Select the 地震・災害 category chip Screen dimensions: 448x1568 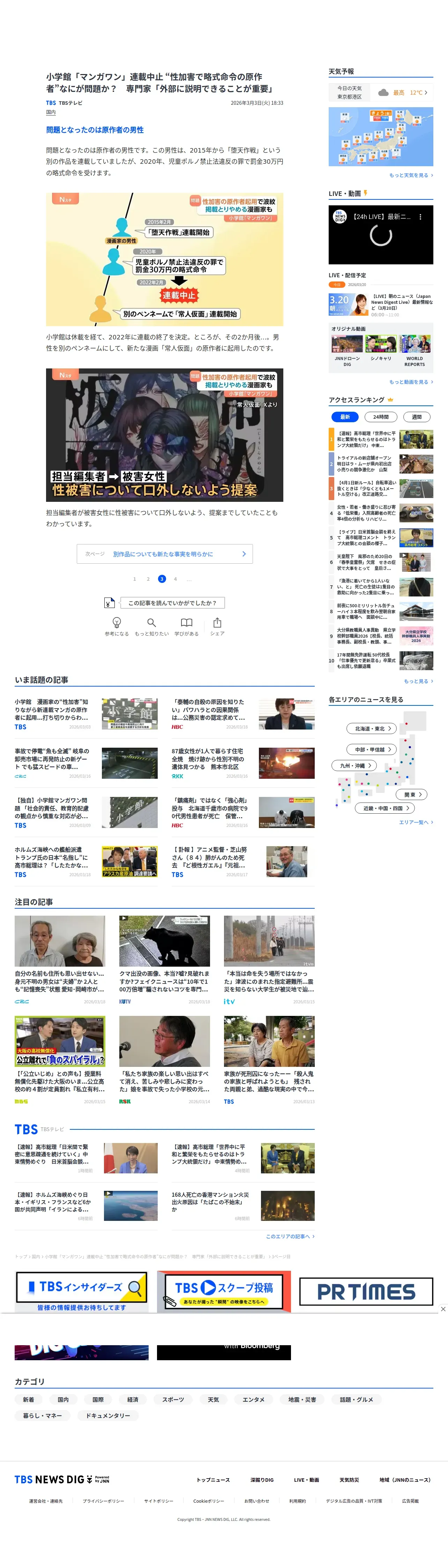click(302, 1399)
